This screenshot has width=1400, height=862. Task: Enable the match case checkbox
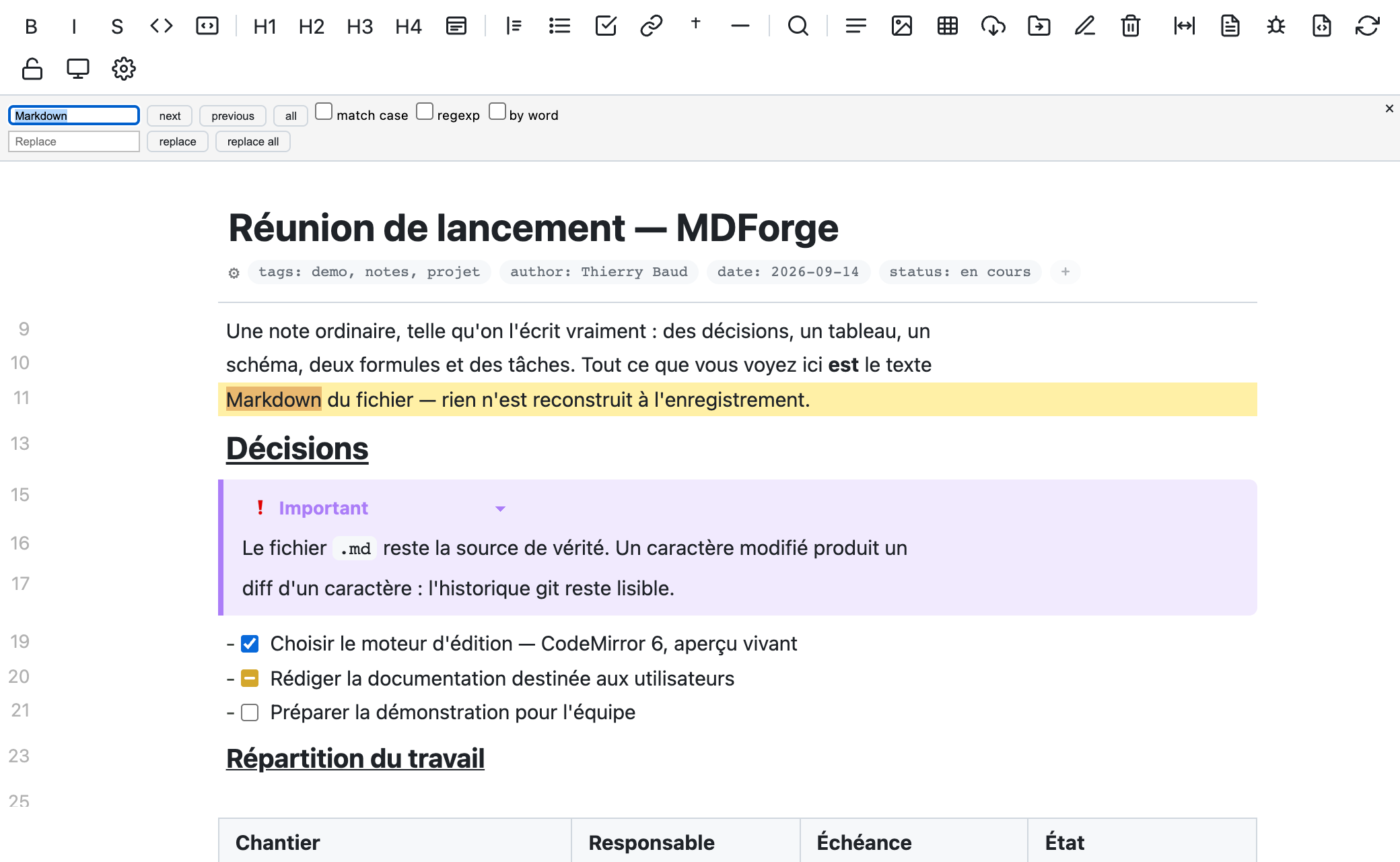click(324, 112)
